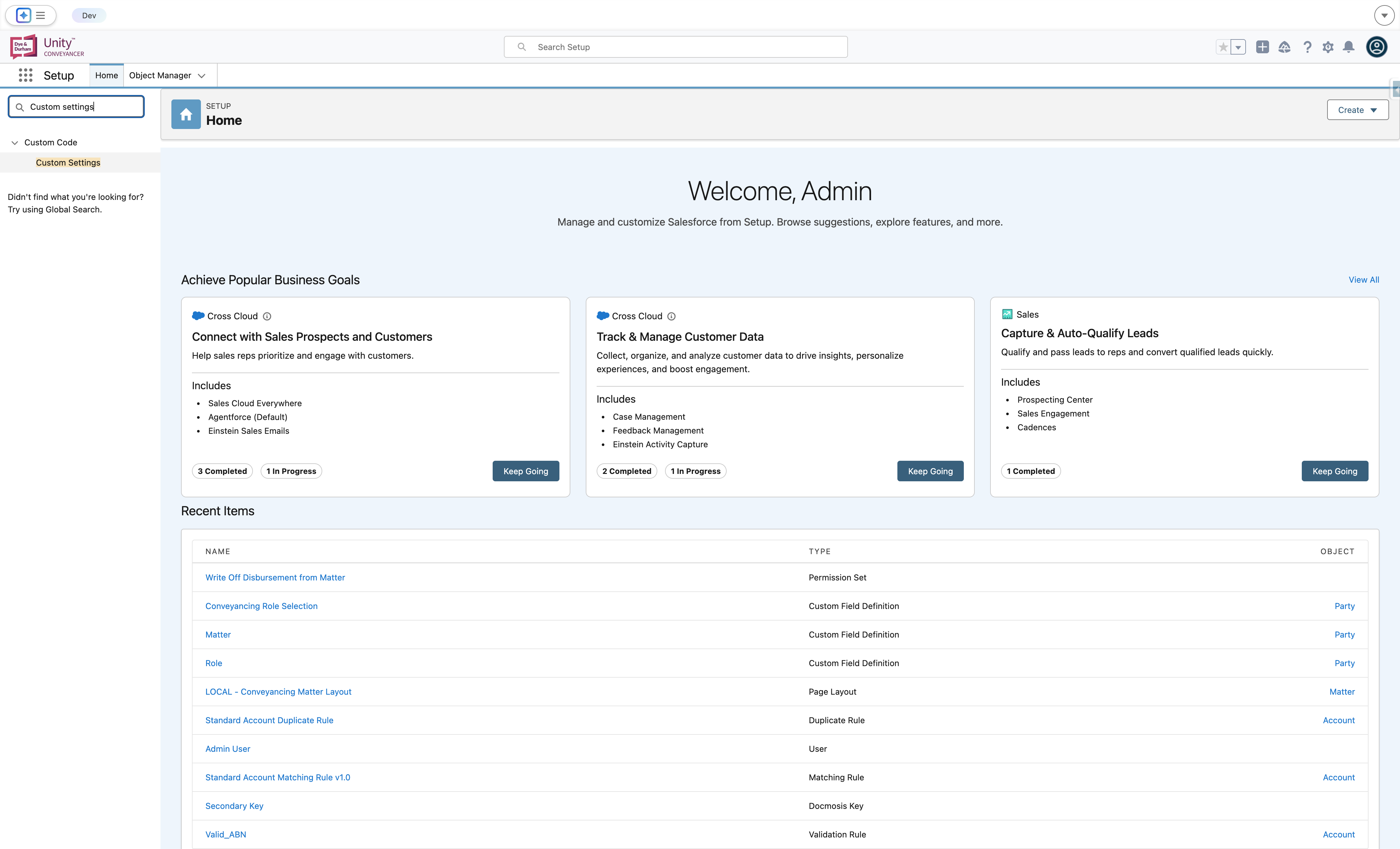Open Global Actions plus icon

pos(1262,47)
